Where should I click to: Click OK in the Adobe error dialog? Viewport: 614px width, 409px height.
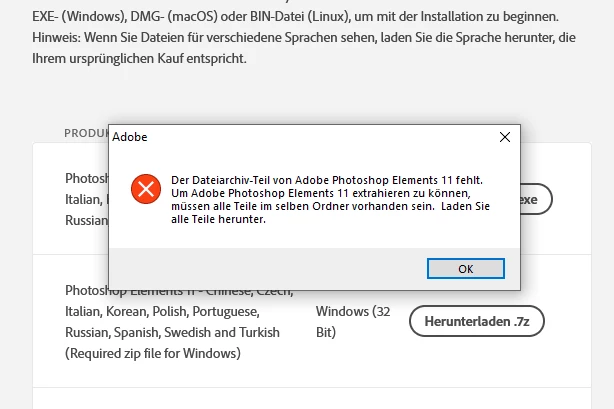point(466,269)
